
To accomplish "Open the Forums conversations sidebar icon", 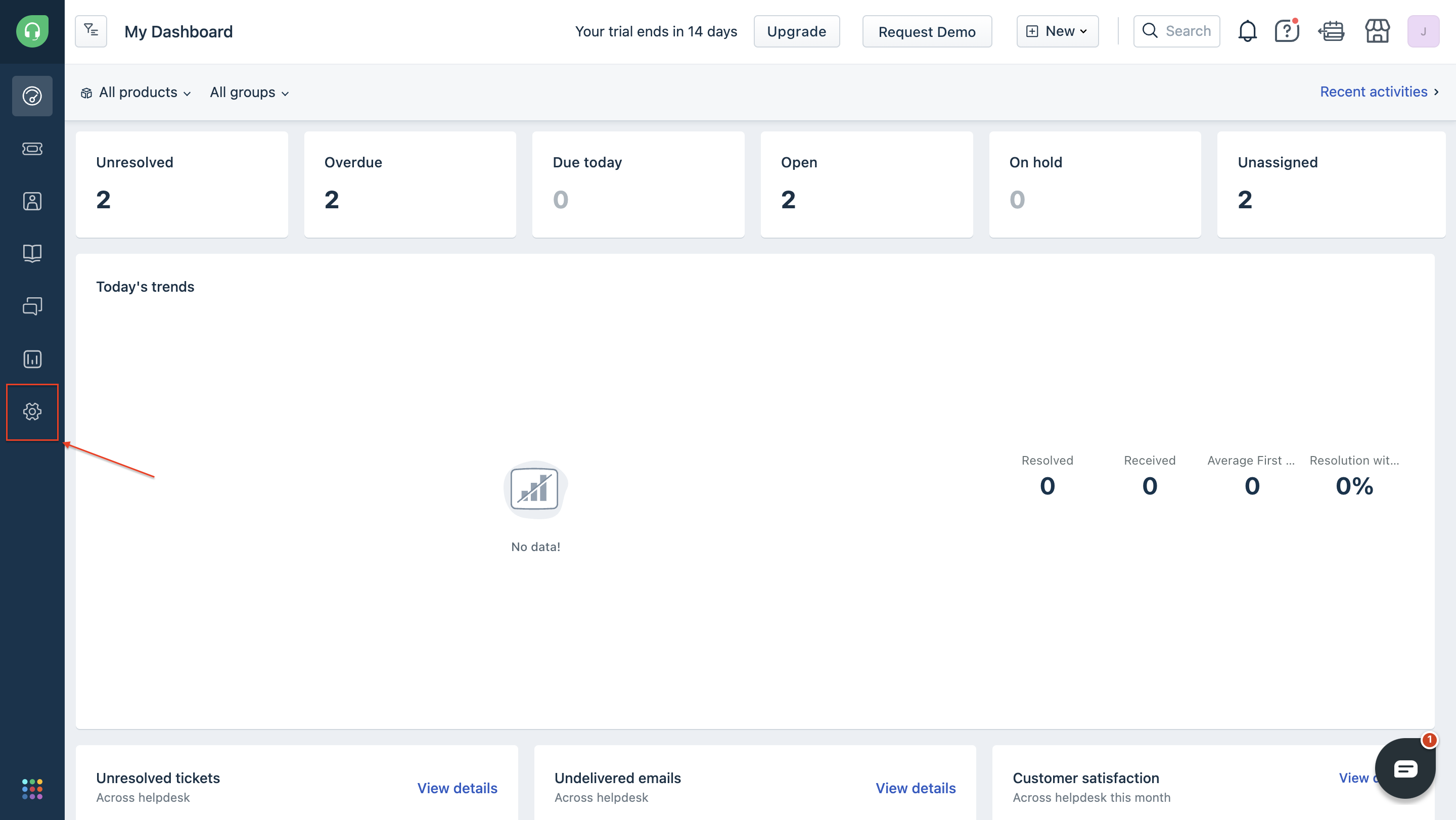I will (32, 306).
